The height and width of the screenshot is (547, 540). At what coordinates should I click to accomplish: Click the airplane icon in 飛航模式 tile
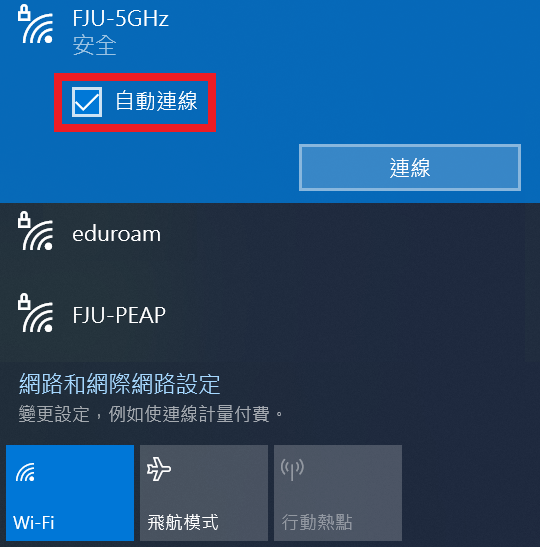[159, 469]
